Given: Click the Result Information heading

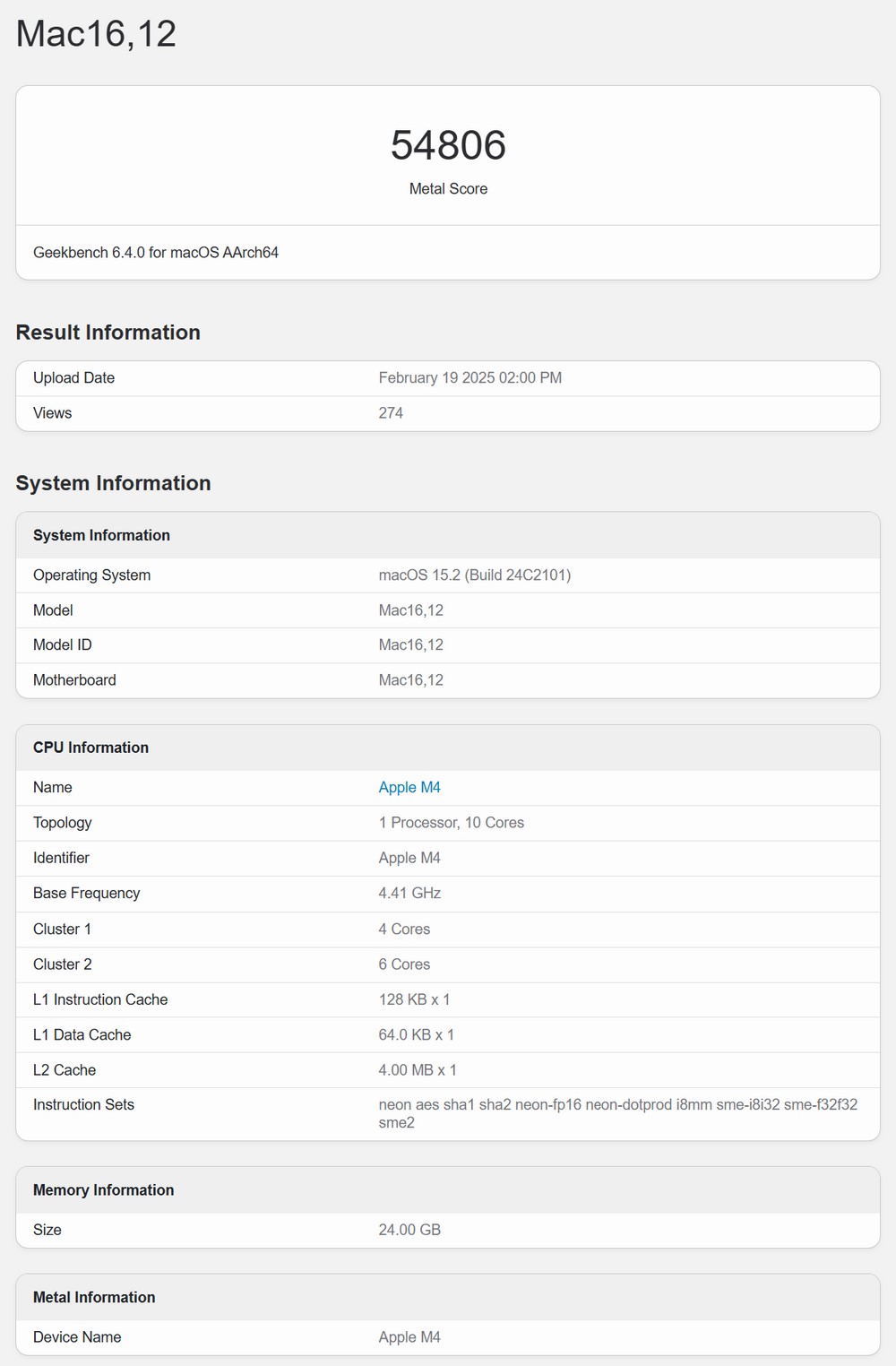Looking at the screenshot, I should tap(108, 333).
